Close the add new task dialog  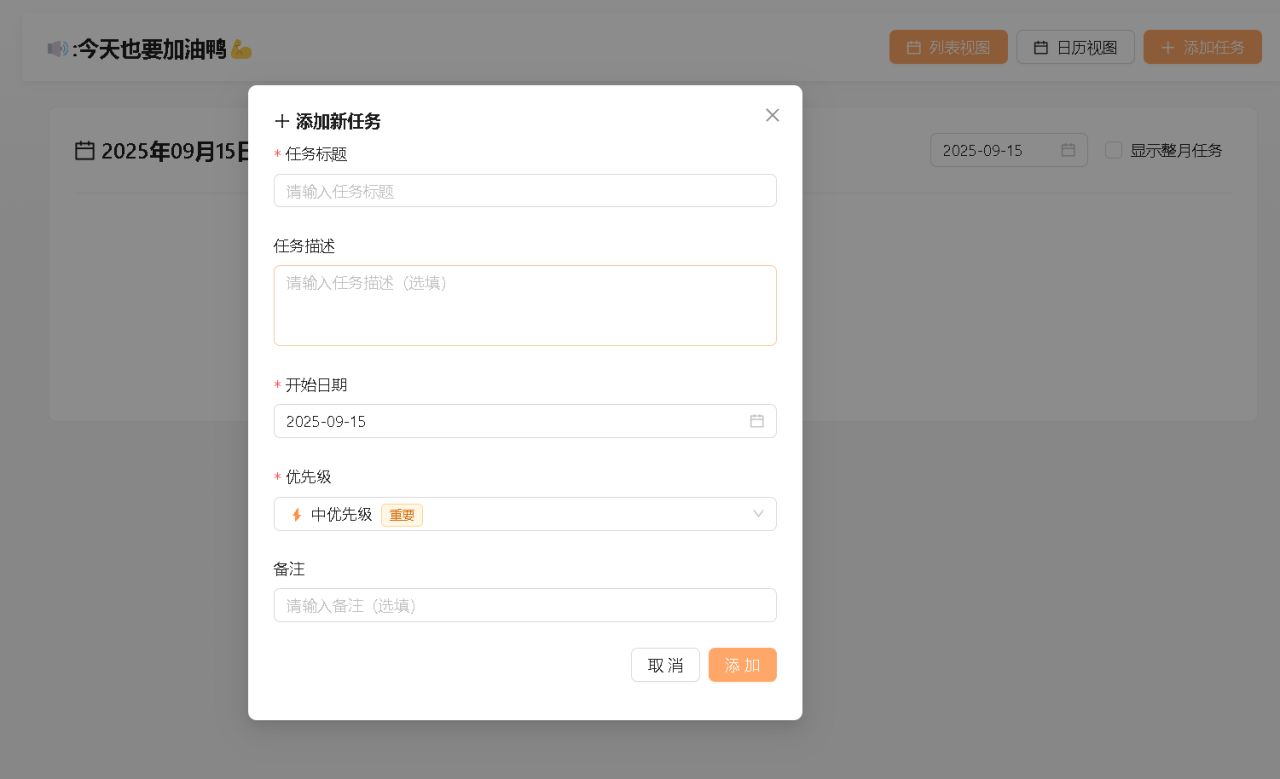coord(772,115)
